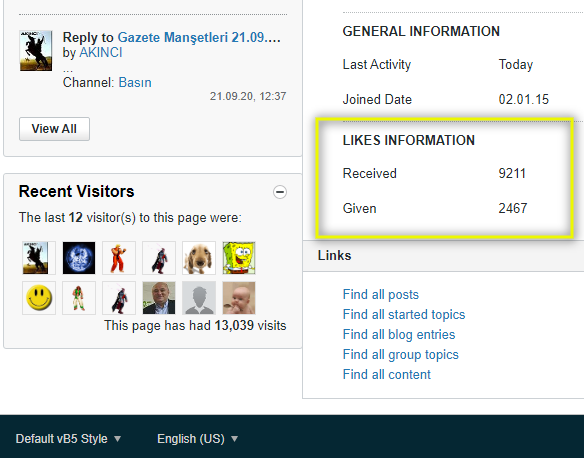Select timestamp 21.09.20, 12:37
Image resolution: width=584 pixels, height=458 pixels.
click(x=248, y=96)
